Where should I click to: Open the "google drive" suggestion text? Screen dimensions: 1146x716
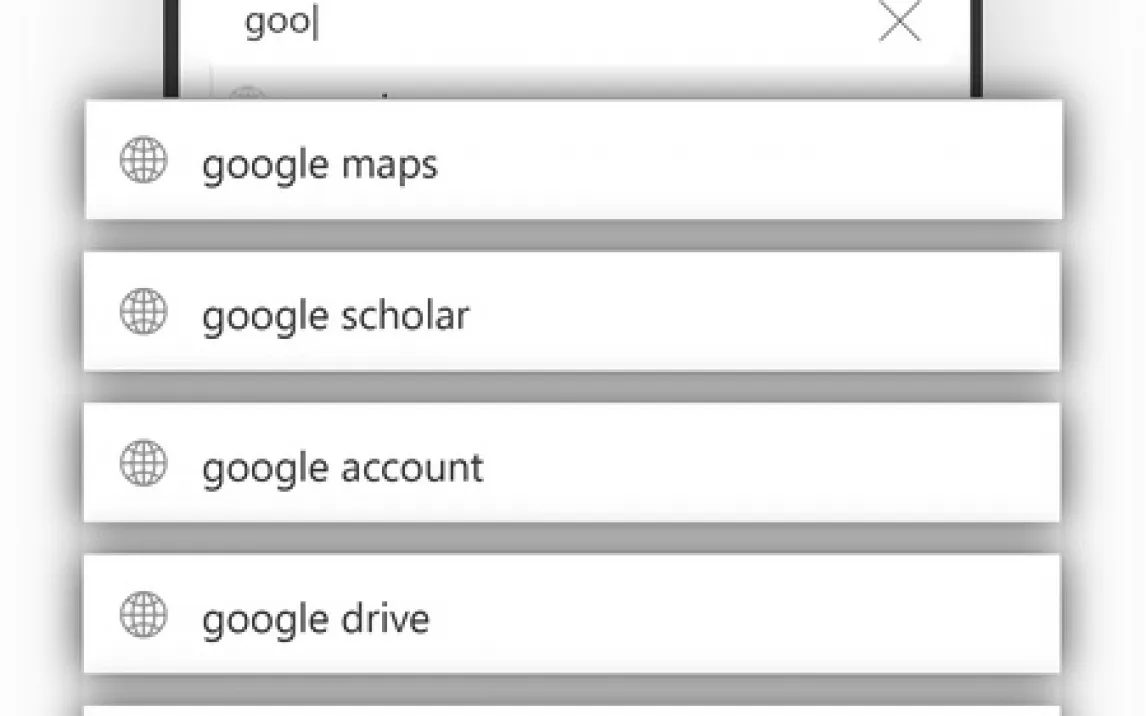pos(315,618)
